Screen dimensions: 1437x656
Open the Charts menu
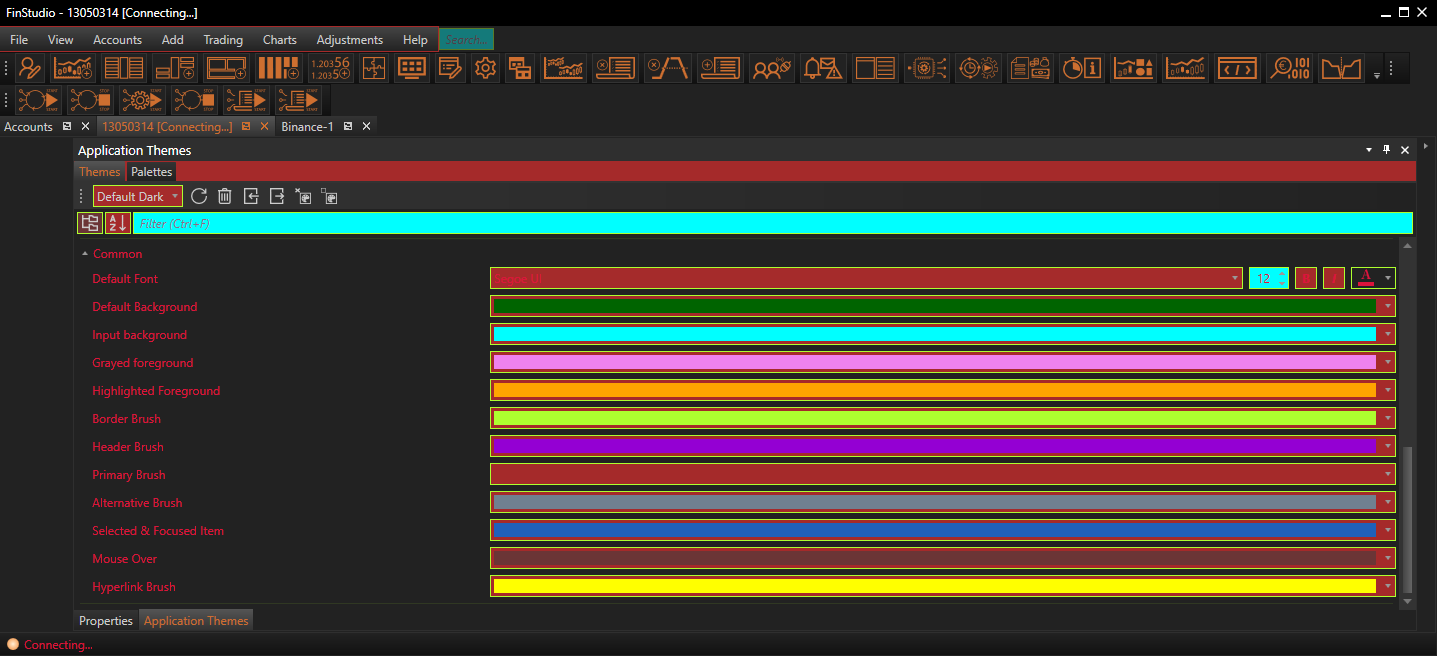click(x=279, y=40)
